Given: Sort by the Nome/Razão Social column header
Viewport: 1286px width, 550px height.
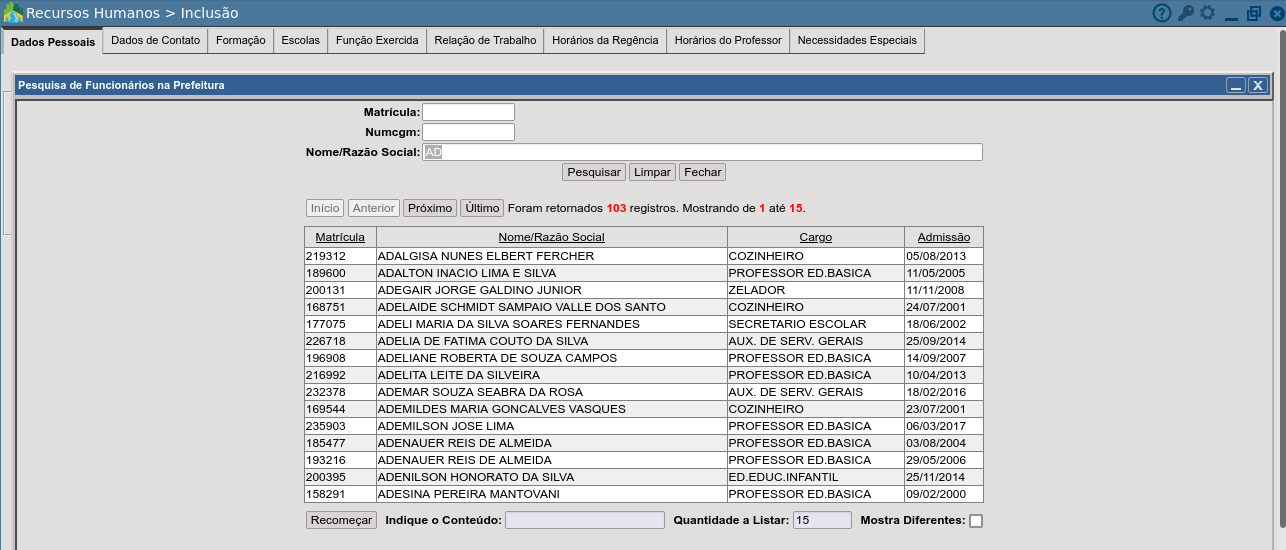Looking at the screenshot, I should pos(551,237).
